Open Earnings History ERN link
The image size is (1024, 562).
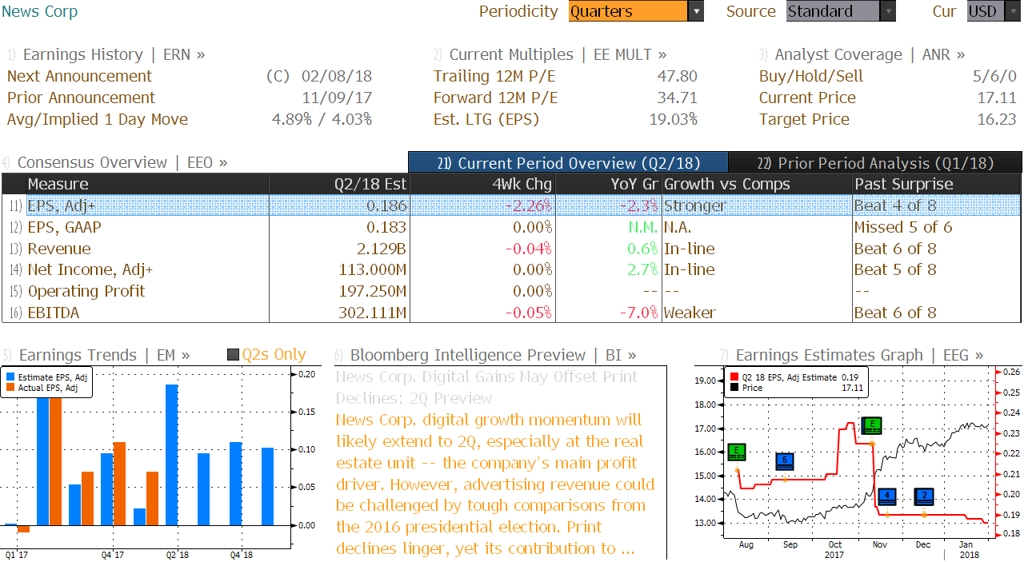(114, 55)
